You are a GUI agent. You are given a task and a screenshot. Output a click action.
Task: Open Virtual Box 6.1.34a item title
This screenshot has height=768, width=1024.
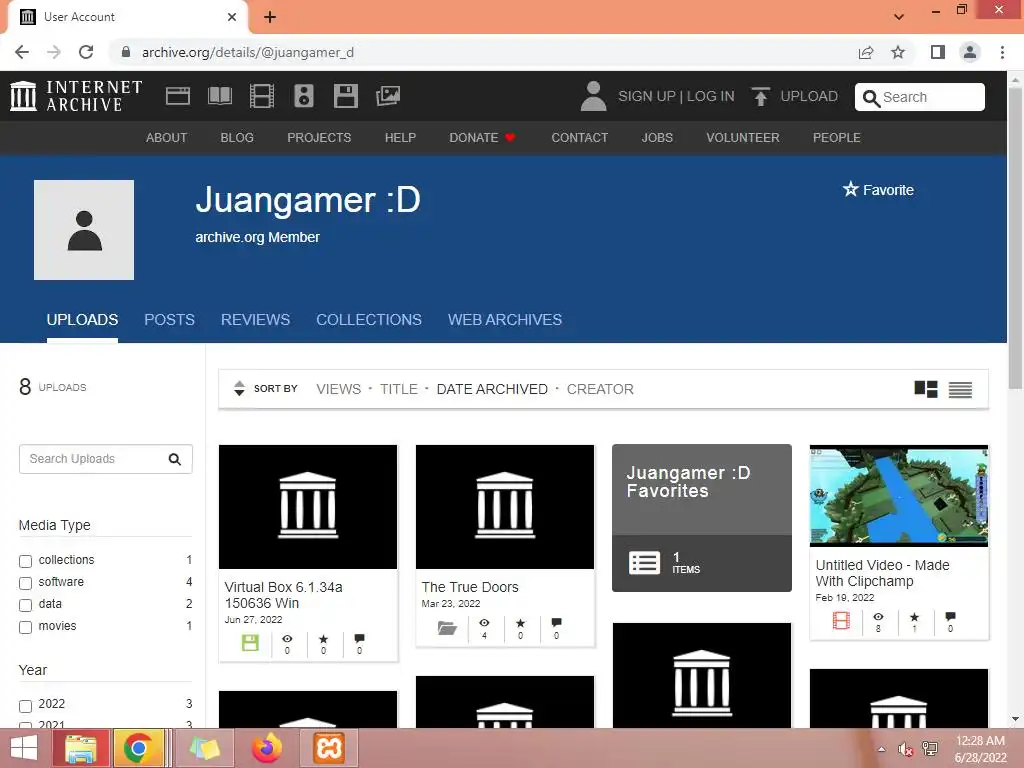(x=283, y=595)
